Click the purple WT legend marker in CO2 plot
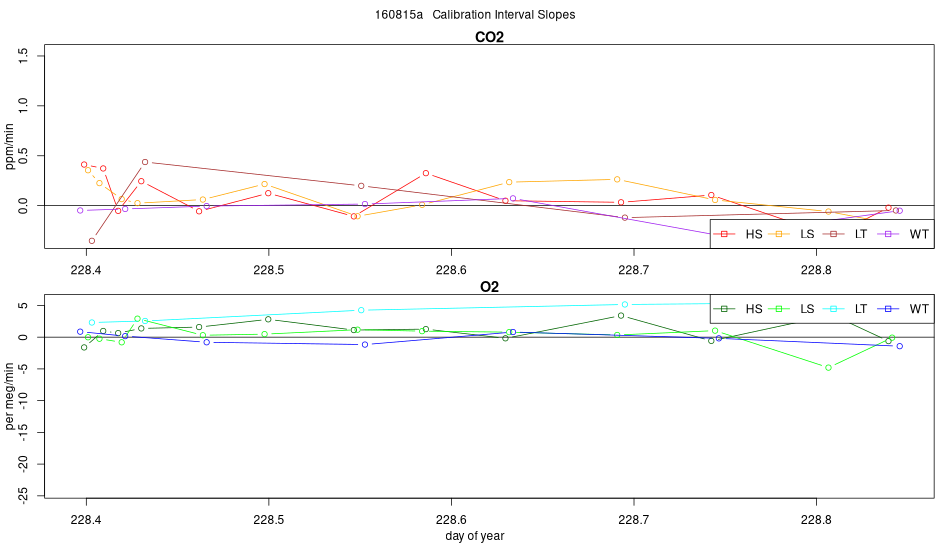This screenshot has height=550, width=950. pos(888,234)
